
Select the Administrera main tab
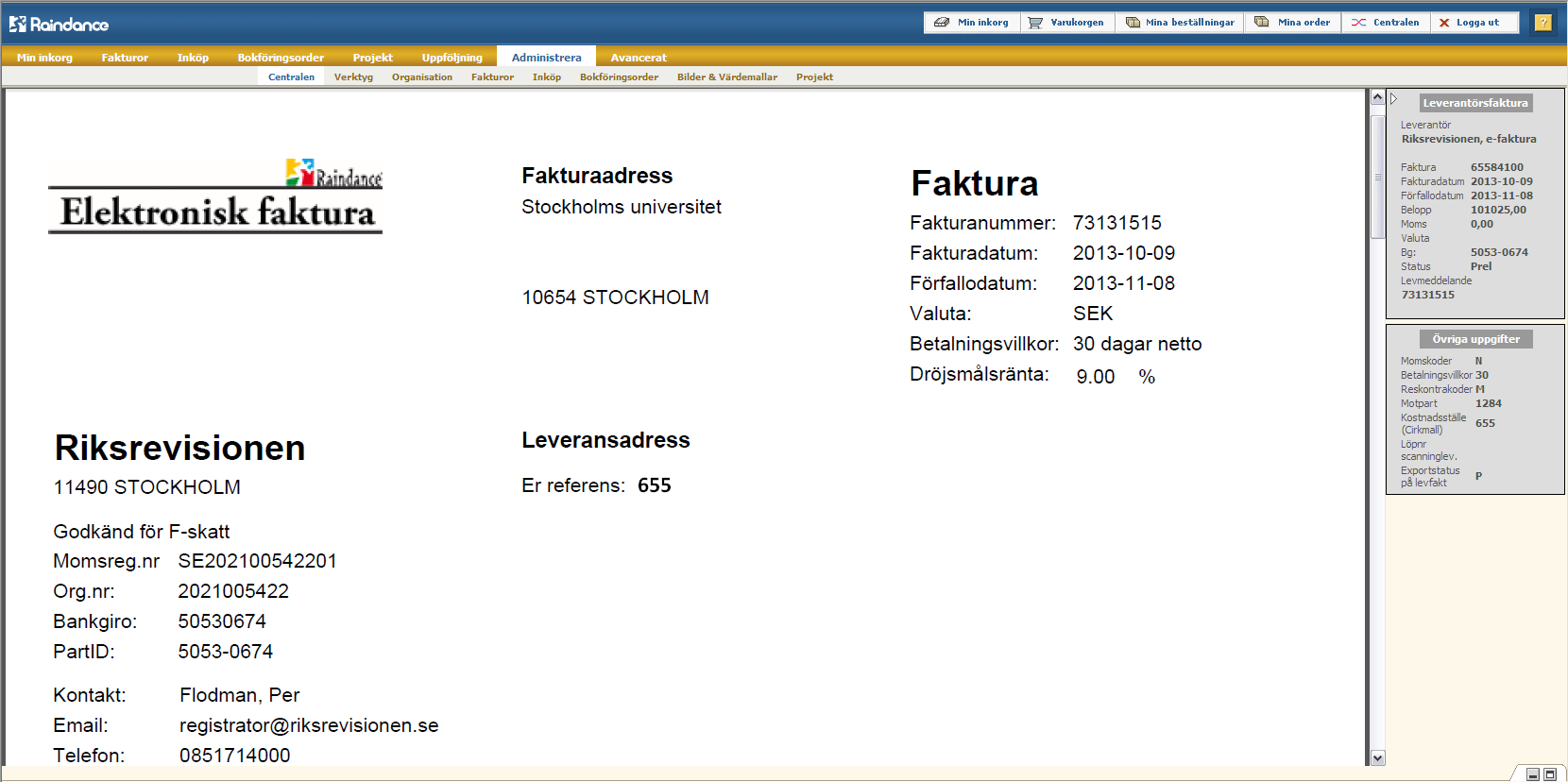[x=546, y=58]
